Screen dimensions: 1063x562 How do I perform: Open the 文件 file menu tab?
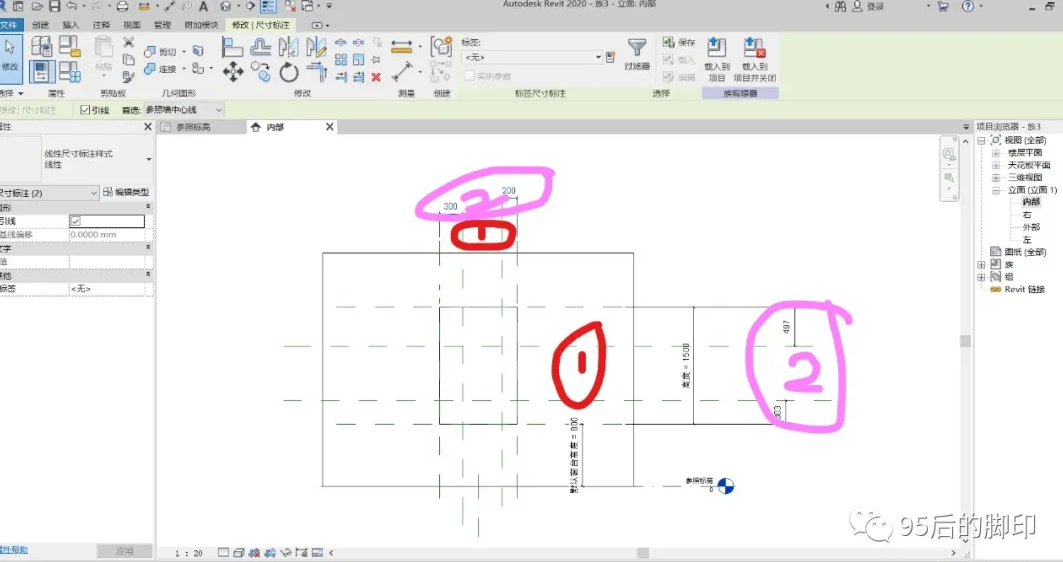10,25
